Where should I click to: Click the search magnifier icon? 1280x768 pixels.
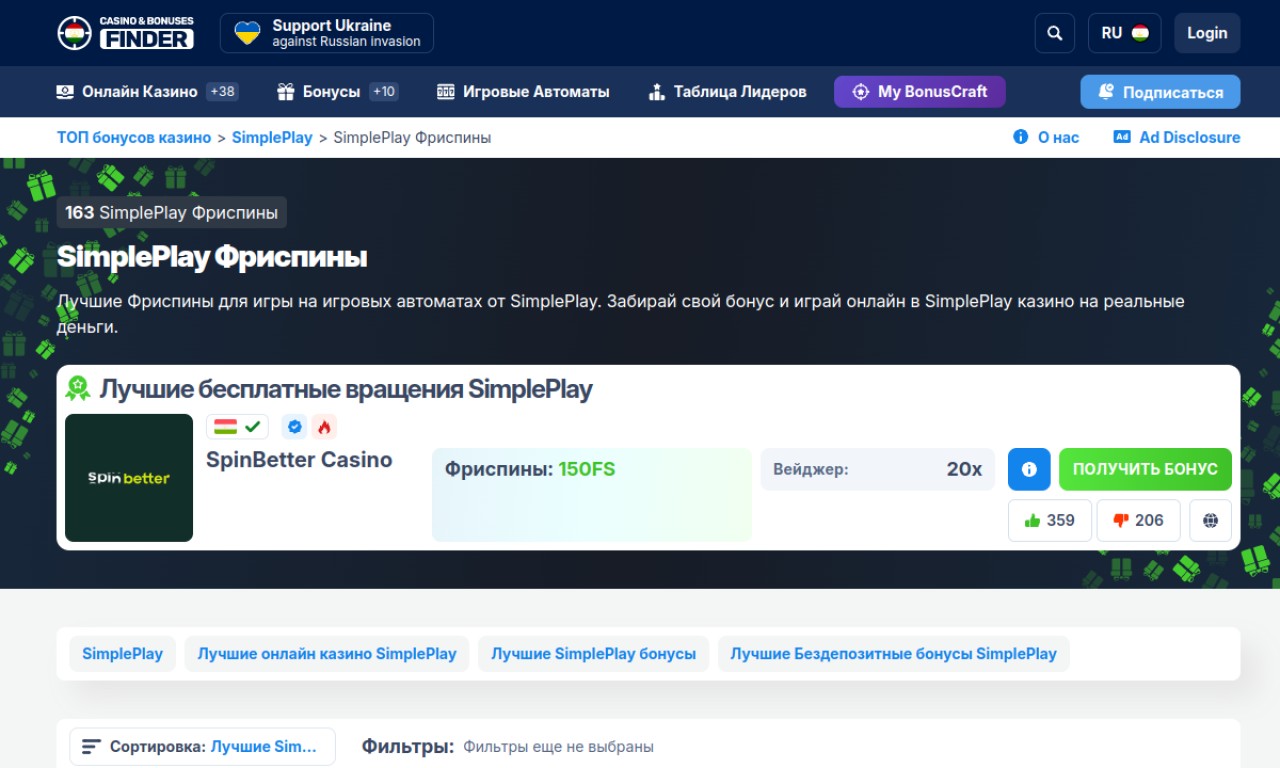click(x=1054, y=33)
